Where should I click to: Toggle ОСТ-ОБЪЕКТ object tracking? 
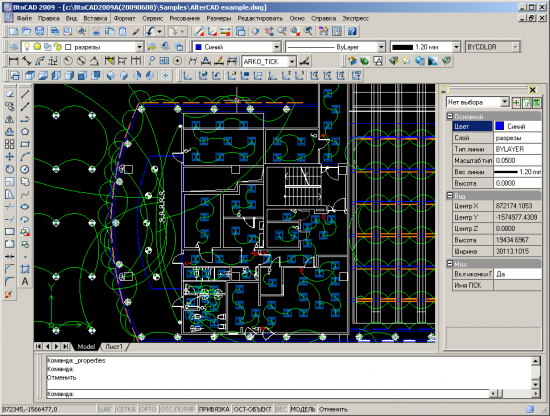click(x=253, y=409)
